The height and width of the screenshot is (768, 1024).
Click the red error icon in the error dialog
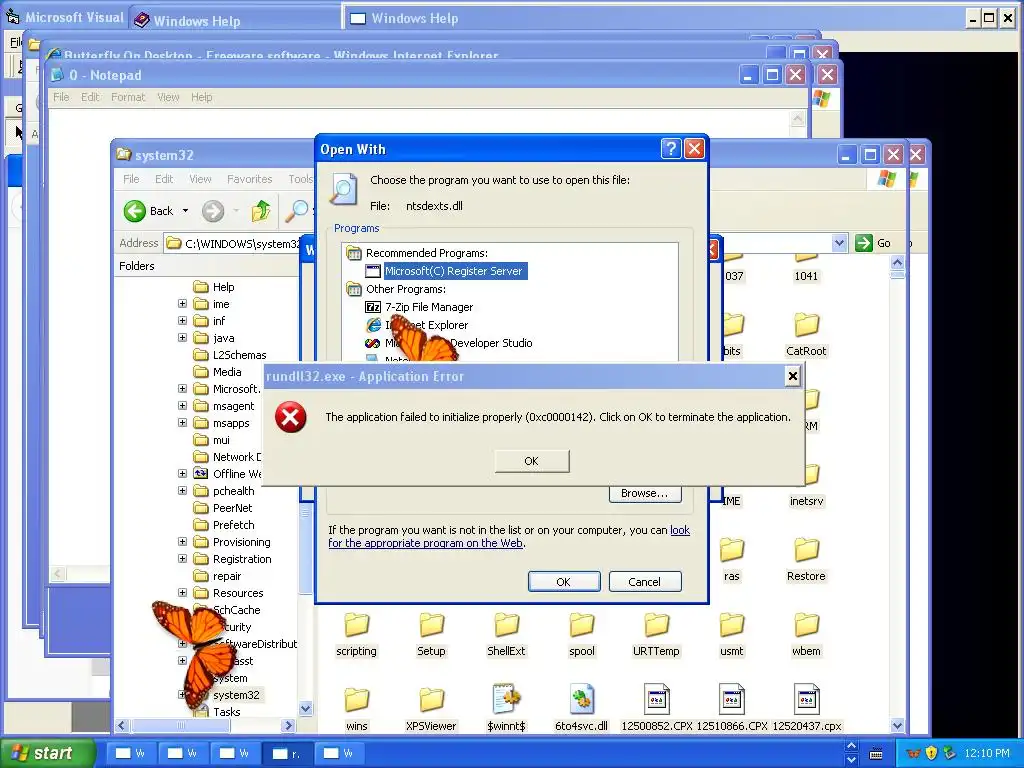(291, 417)
